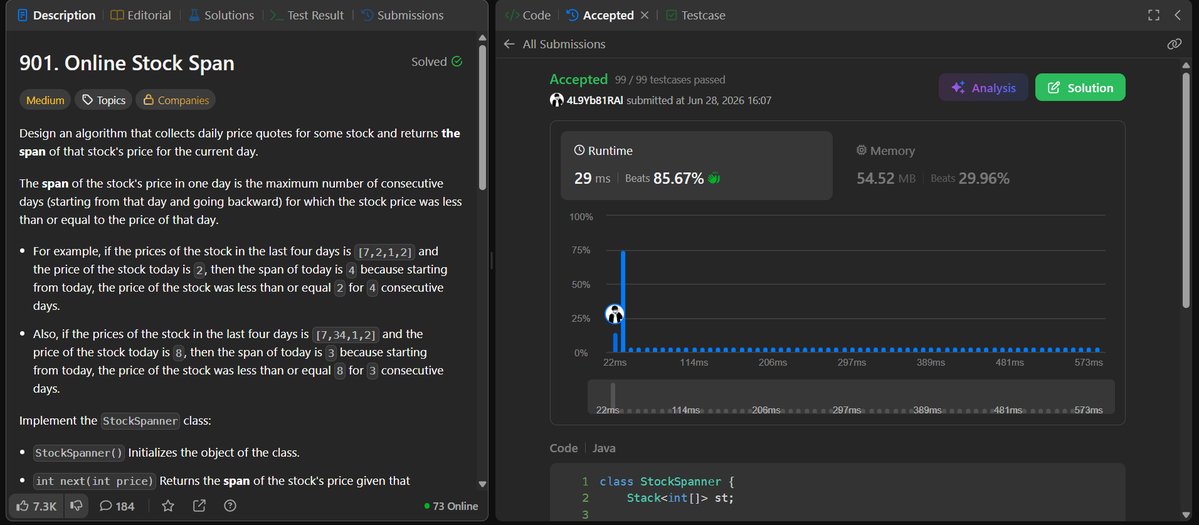This screenshot has height=525, width=1199.
Task: Go back to All Submissions
Action: 555,44
